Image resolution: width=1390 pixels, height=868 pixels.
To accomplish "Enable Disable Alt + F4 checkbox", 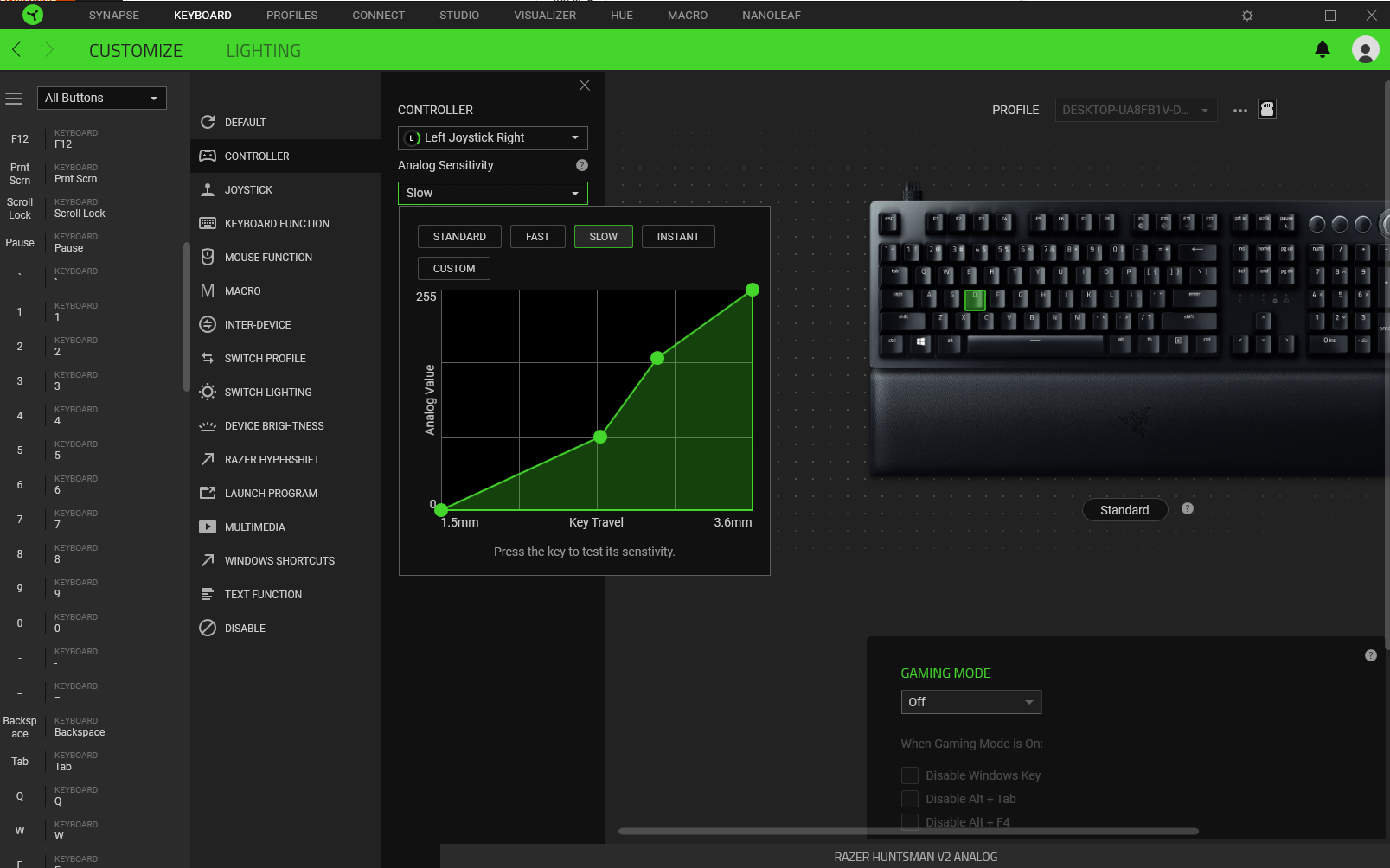I will pos(910,822).
